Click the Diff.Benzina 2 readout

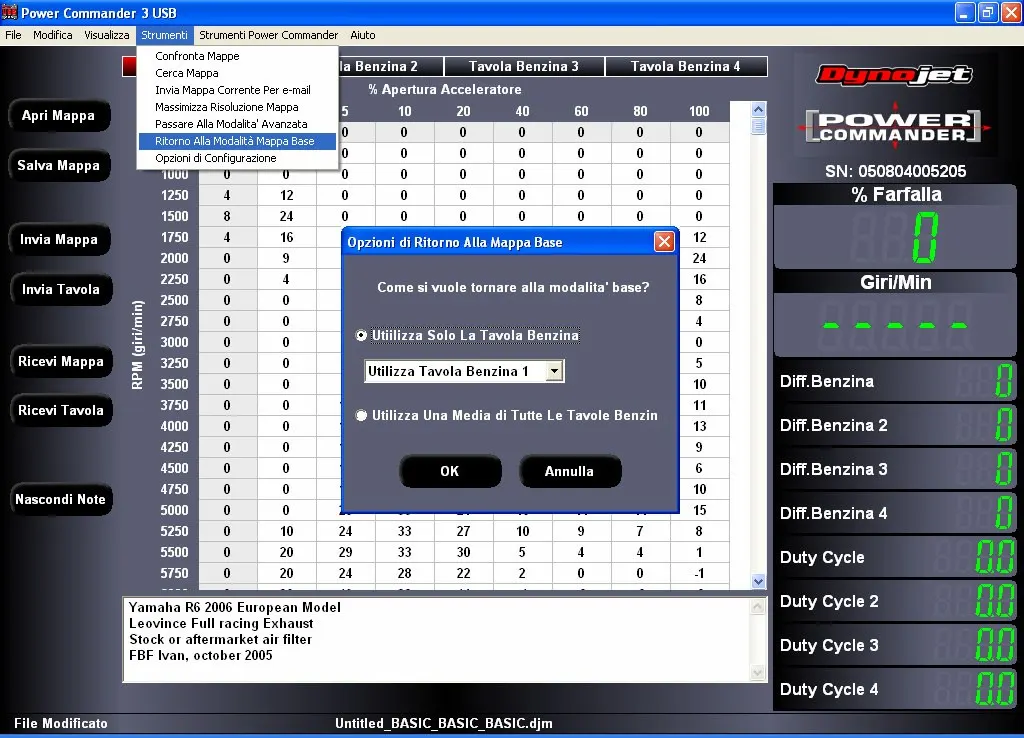(x=895, y=425)
